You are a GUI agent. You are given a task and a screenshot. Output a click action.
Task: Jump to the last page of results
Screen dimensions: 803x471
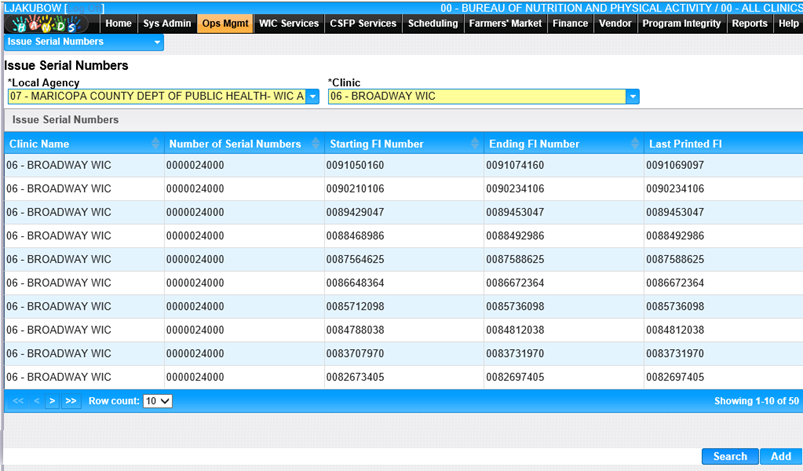[70, 401]
